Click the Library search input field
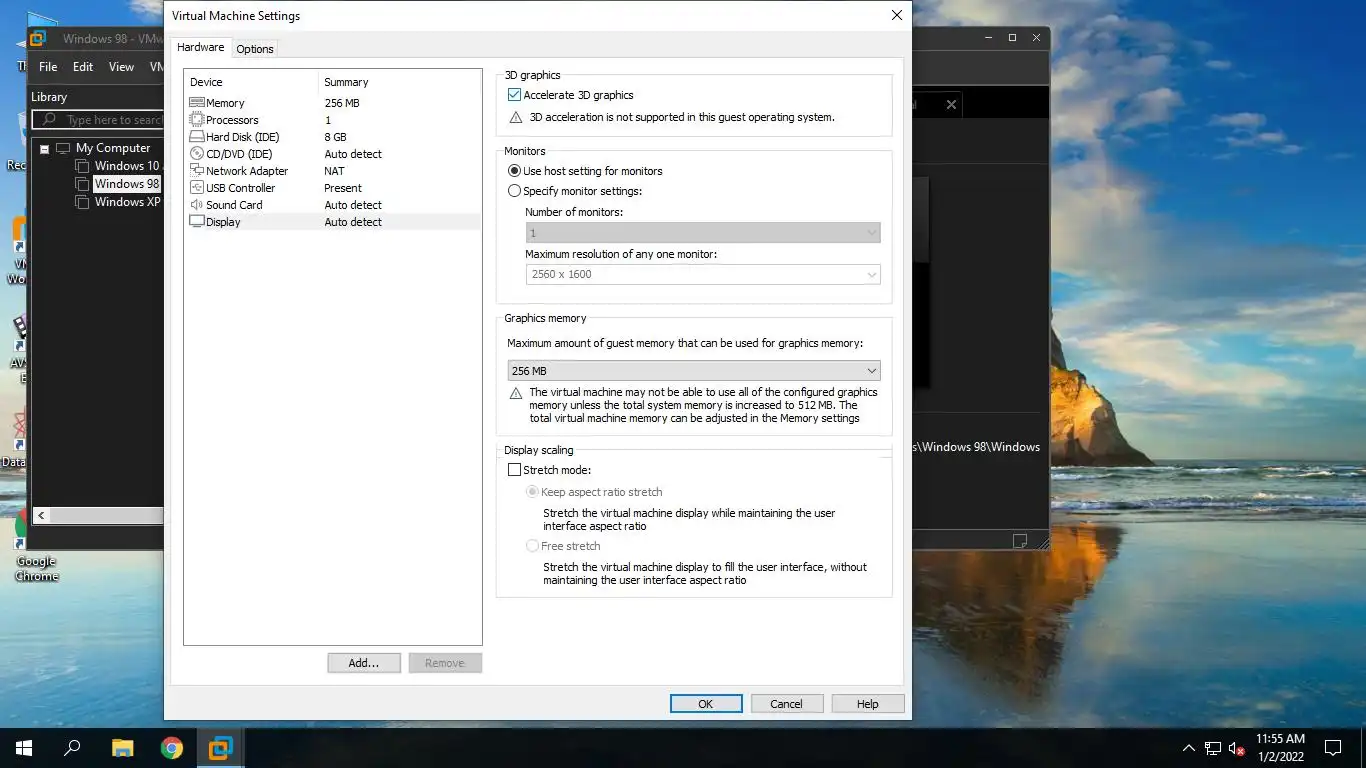 tap(98, 120)
